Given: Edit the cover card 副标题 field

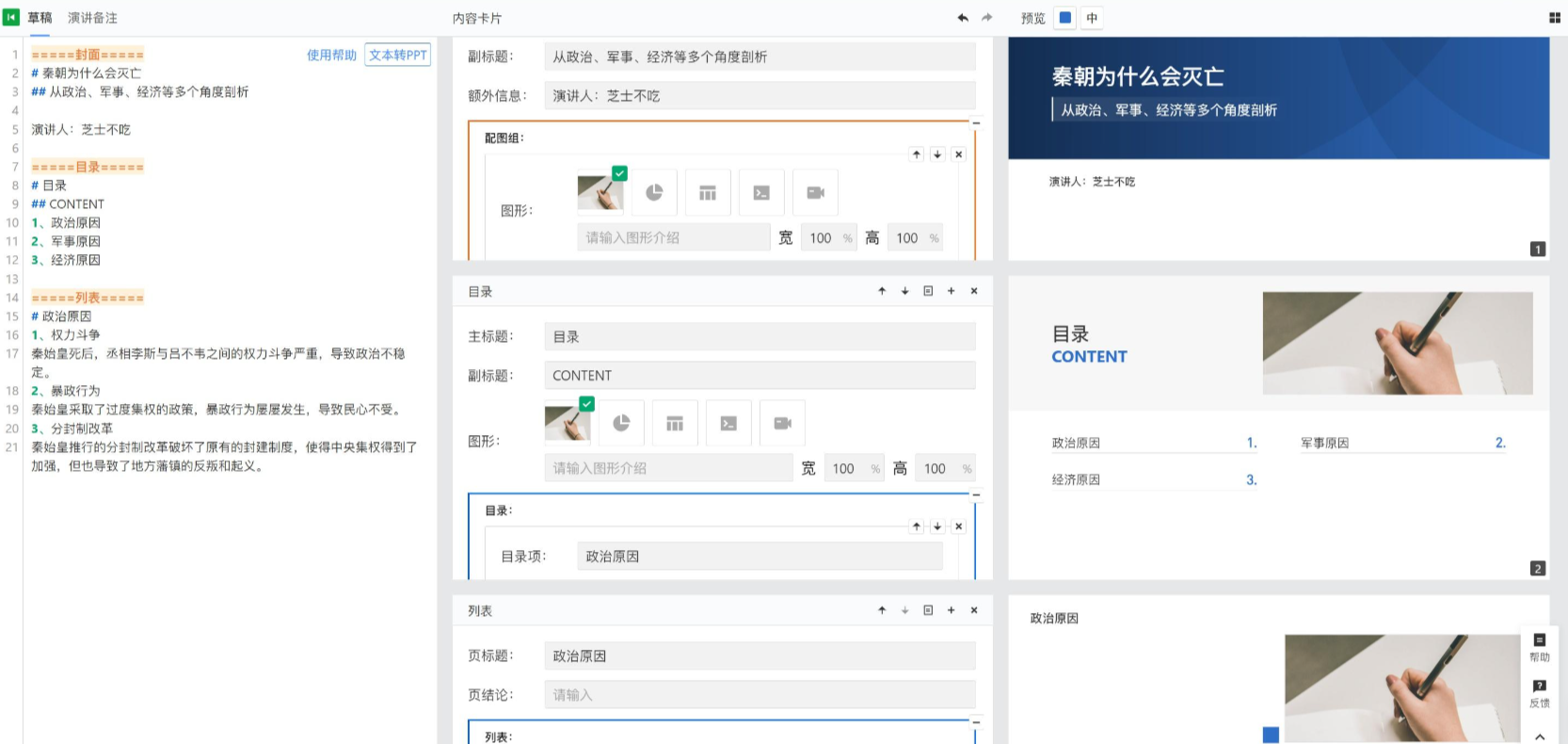Looking at the screenshot, I should (760, 57).
